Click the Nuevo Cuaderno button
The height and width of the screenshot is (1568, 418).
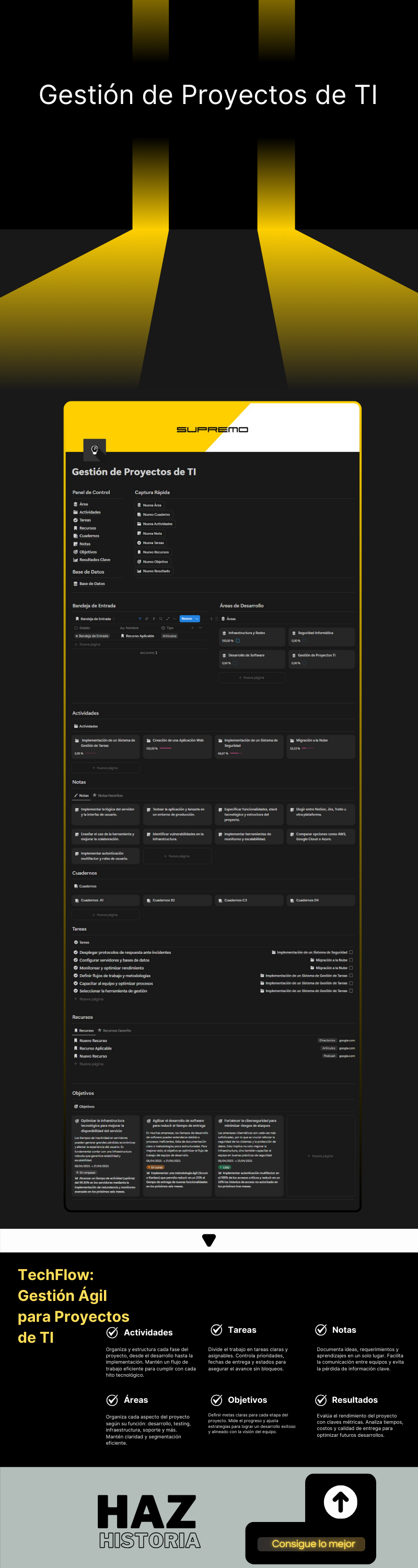tap(154, 514)
